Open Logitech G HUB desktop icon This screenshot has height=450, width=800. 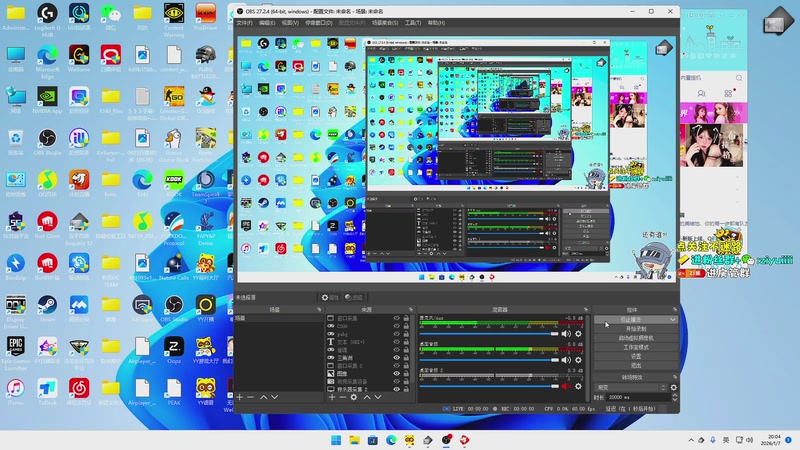click(47, 19)
